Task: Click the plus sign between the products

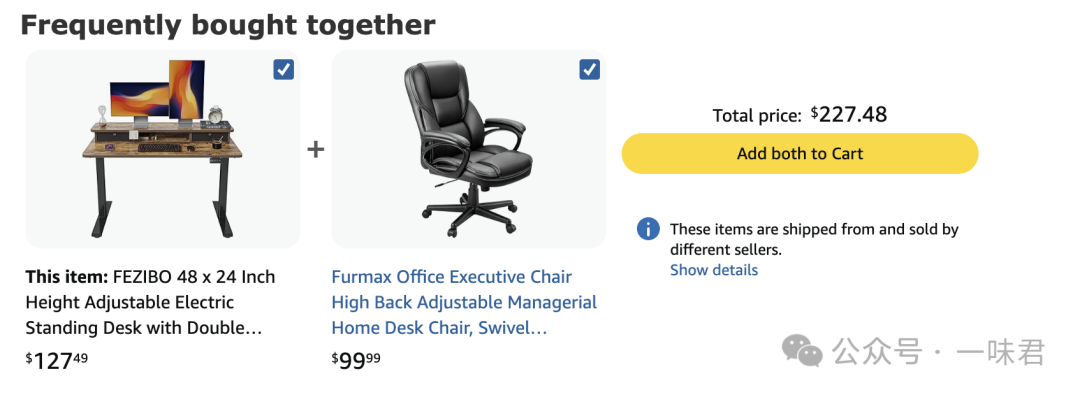Action: point(315,149)
